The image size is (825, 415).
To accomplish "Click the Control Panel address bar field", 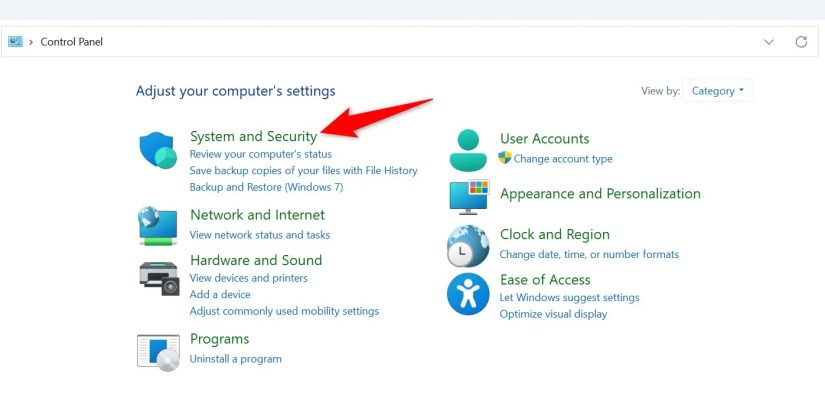I will tap(409, 42).
